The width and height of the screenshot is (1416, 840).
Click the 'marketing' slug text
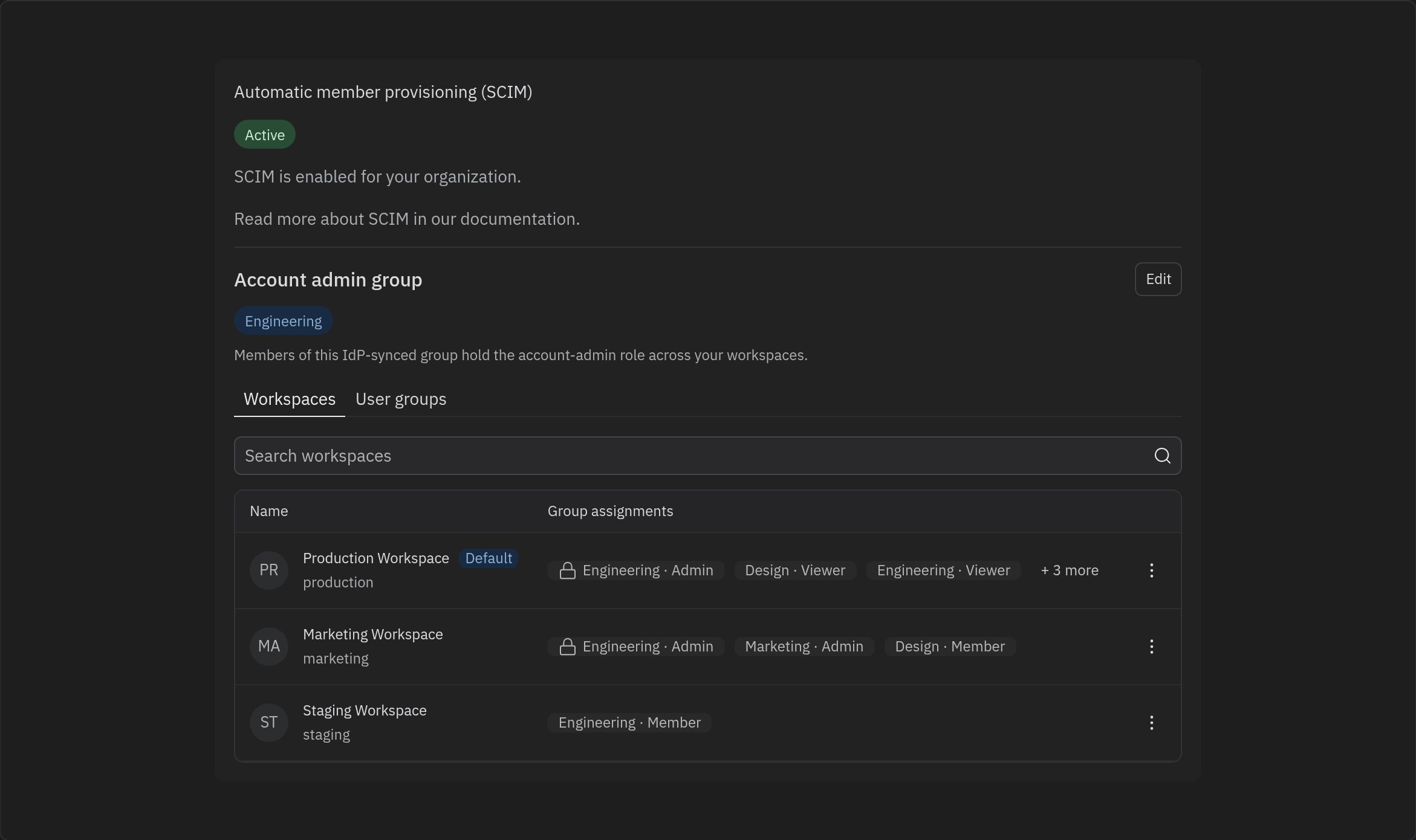point(336,659)
